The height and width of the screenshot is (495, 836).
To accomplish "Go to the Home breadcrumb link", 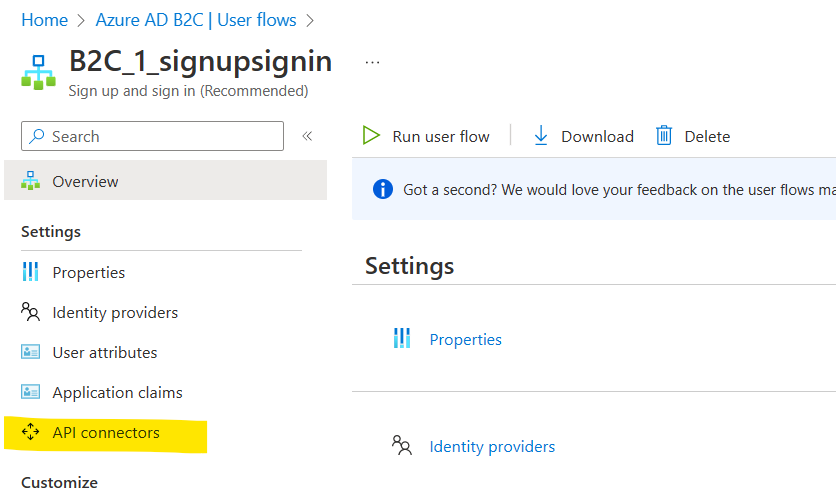I will [x=44, y=20].
